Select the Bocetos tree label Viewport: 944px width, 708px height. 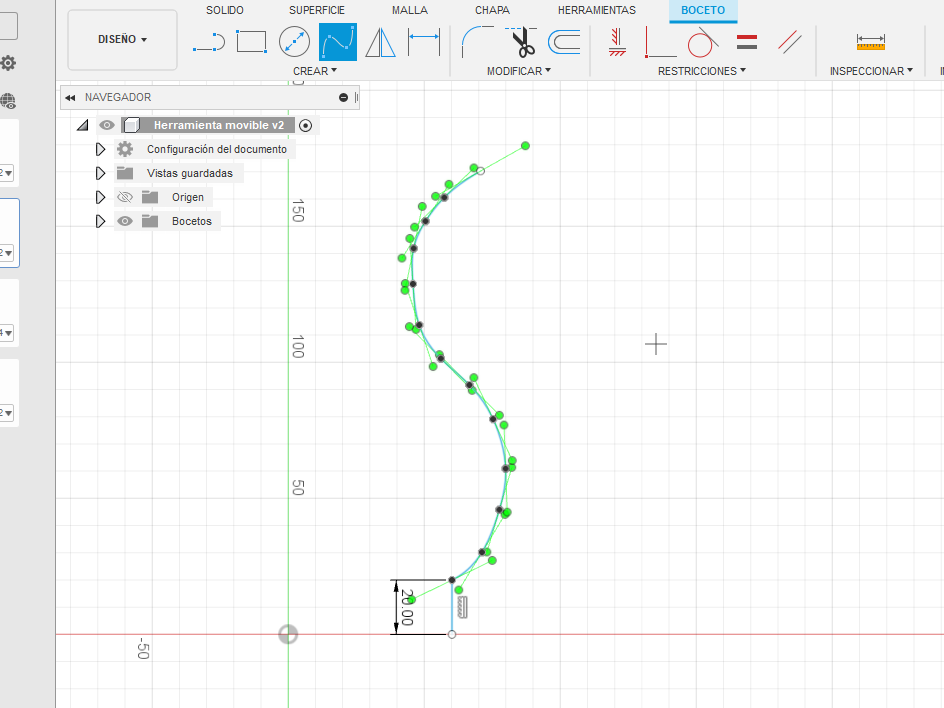[191, 222]
